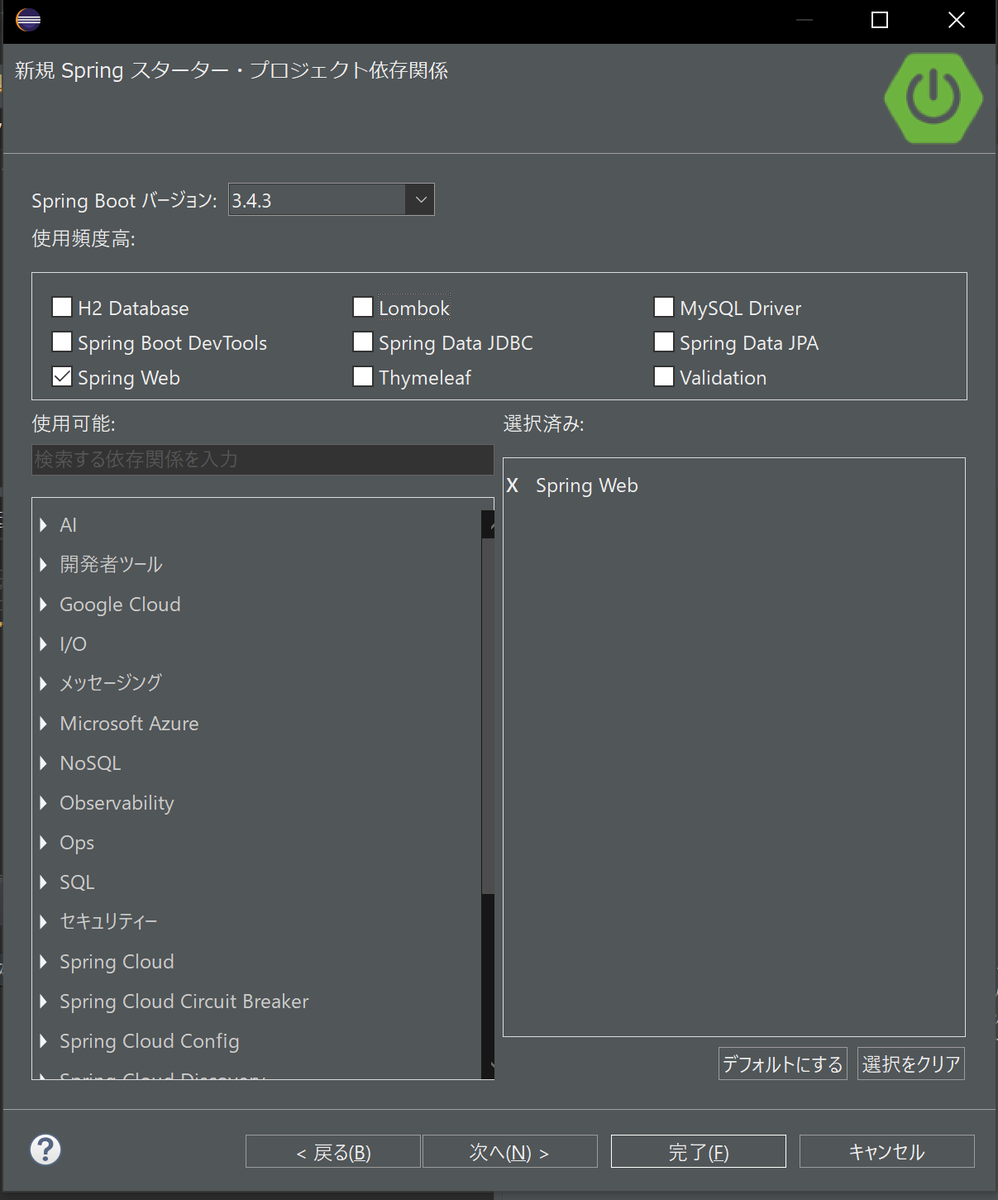Tick the Validation checkbox
This screenshot has height=1200, width=998.
664,377
